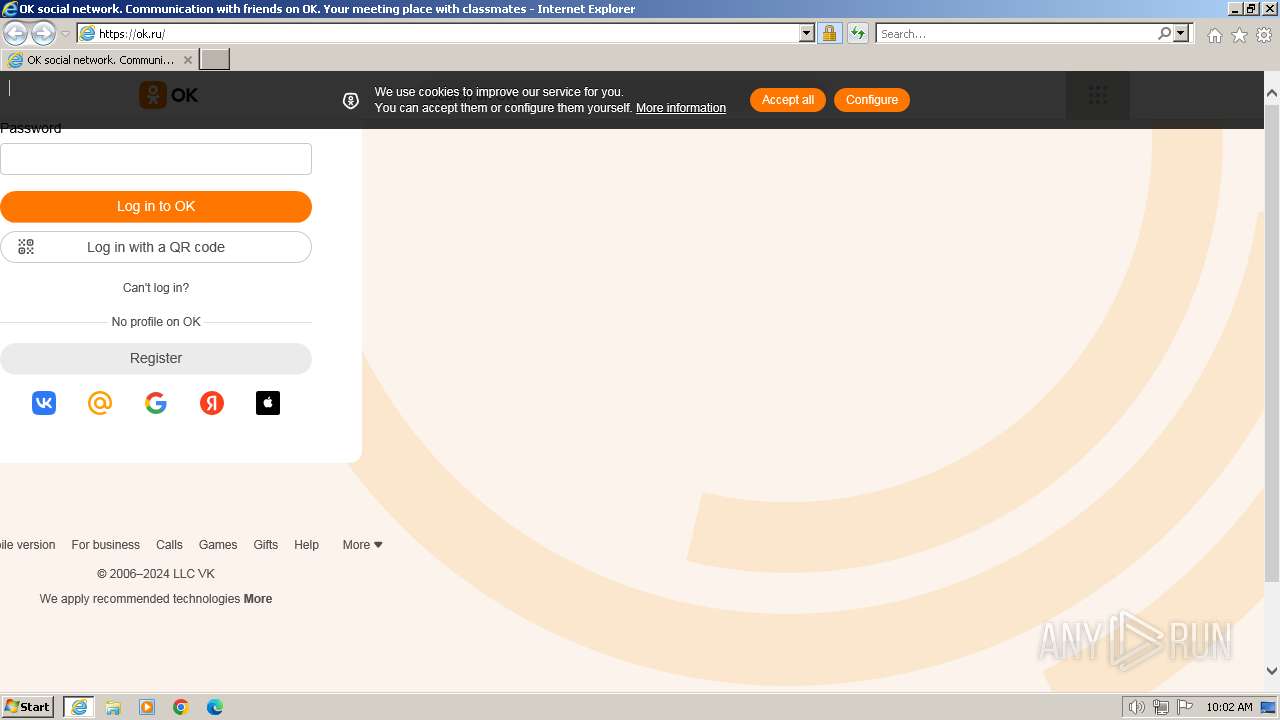
Task: Log in with Google icon
Action: (156, 403)
